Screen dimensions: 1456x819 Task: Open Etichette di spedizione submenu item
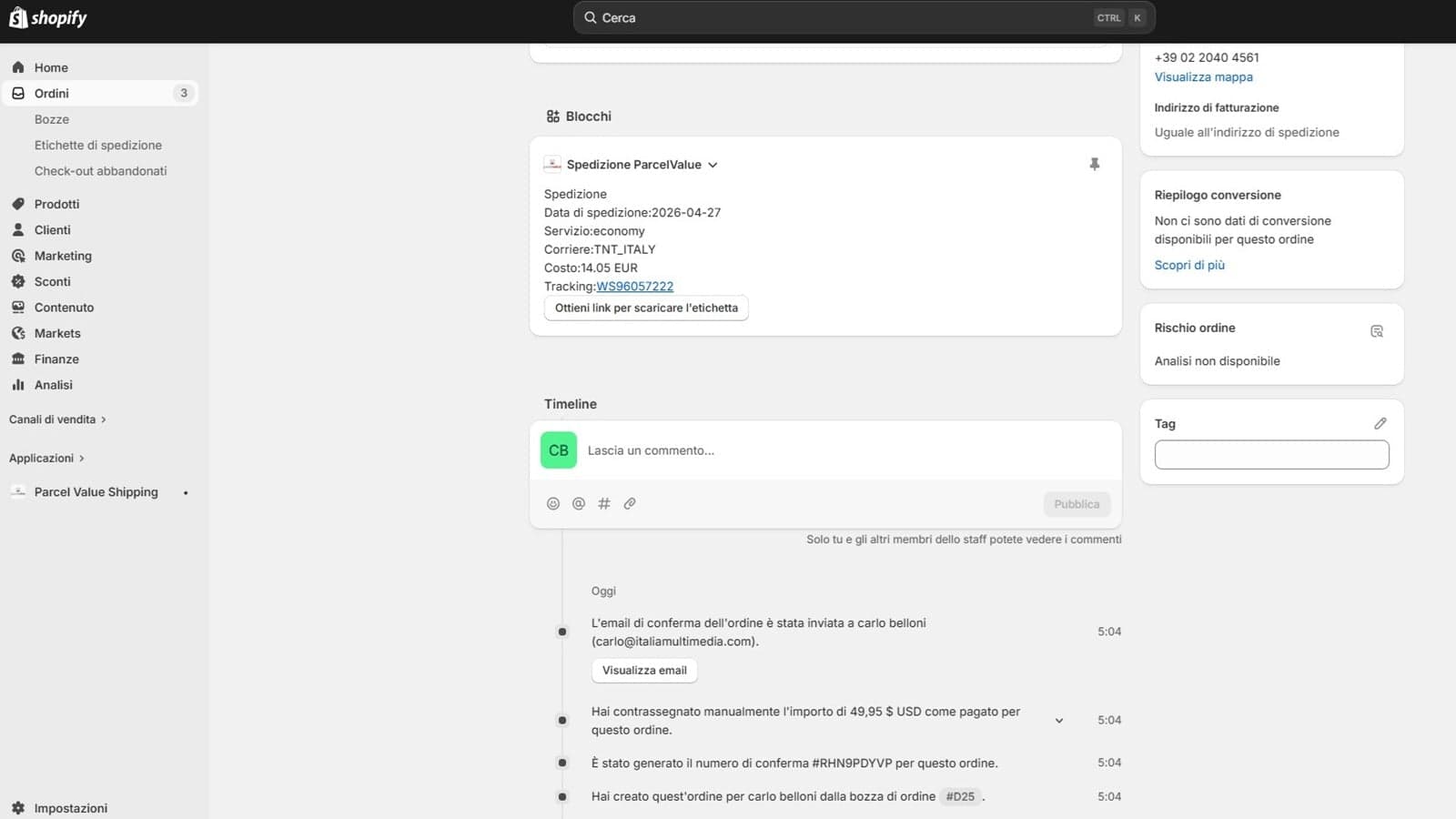[x=98, y=145]
